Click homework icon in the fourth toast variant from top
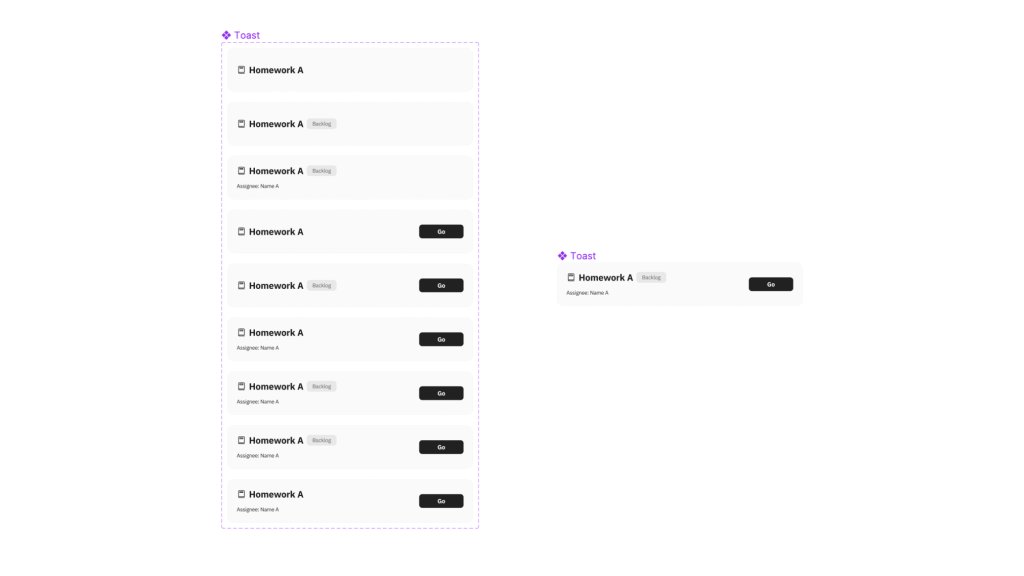Image resolution: width=1024 pixels, height=576 pixels. [241, 232]
